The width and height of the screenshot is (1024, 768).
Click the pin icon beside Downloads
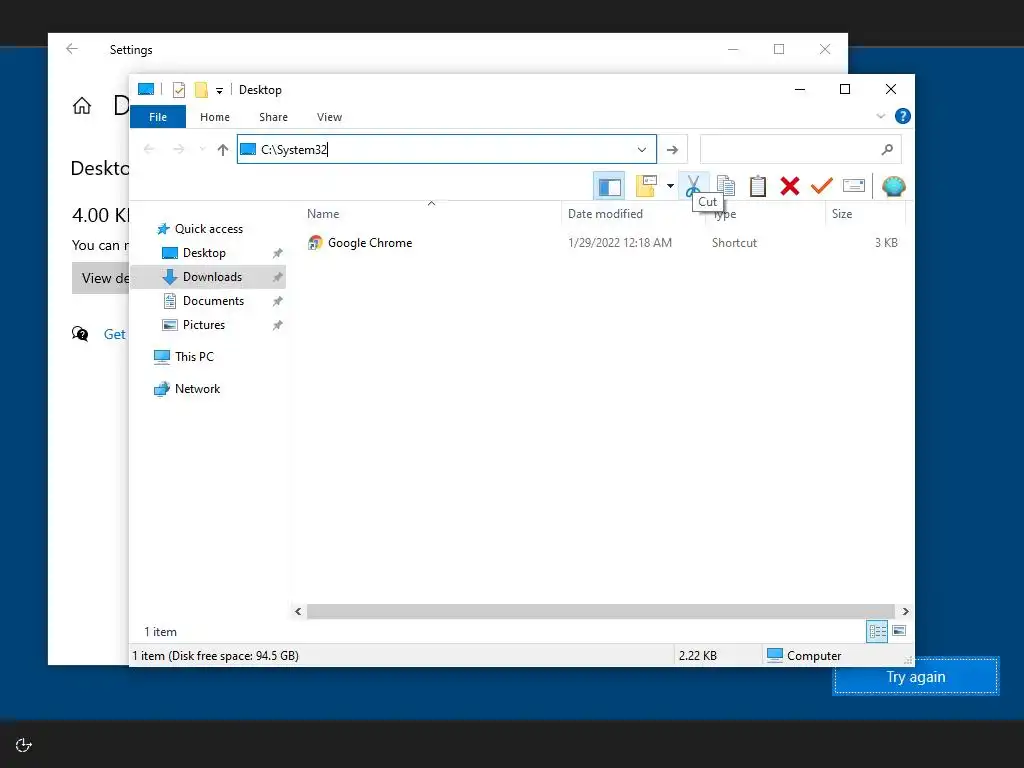click(278, 277)
